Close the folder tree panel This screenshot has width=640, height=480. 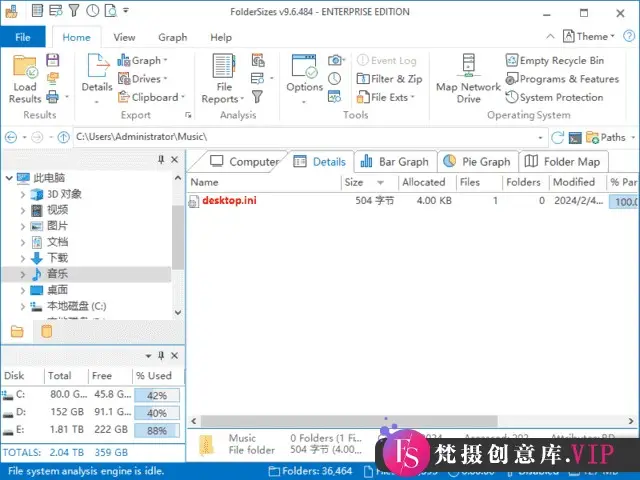coord(174,160)
